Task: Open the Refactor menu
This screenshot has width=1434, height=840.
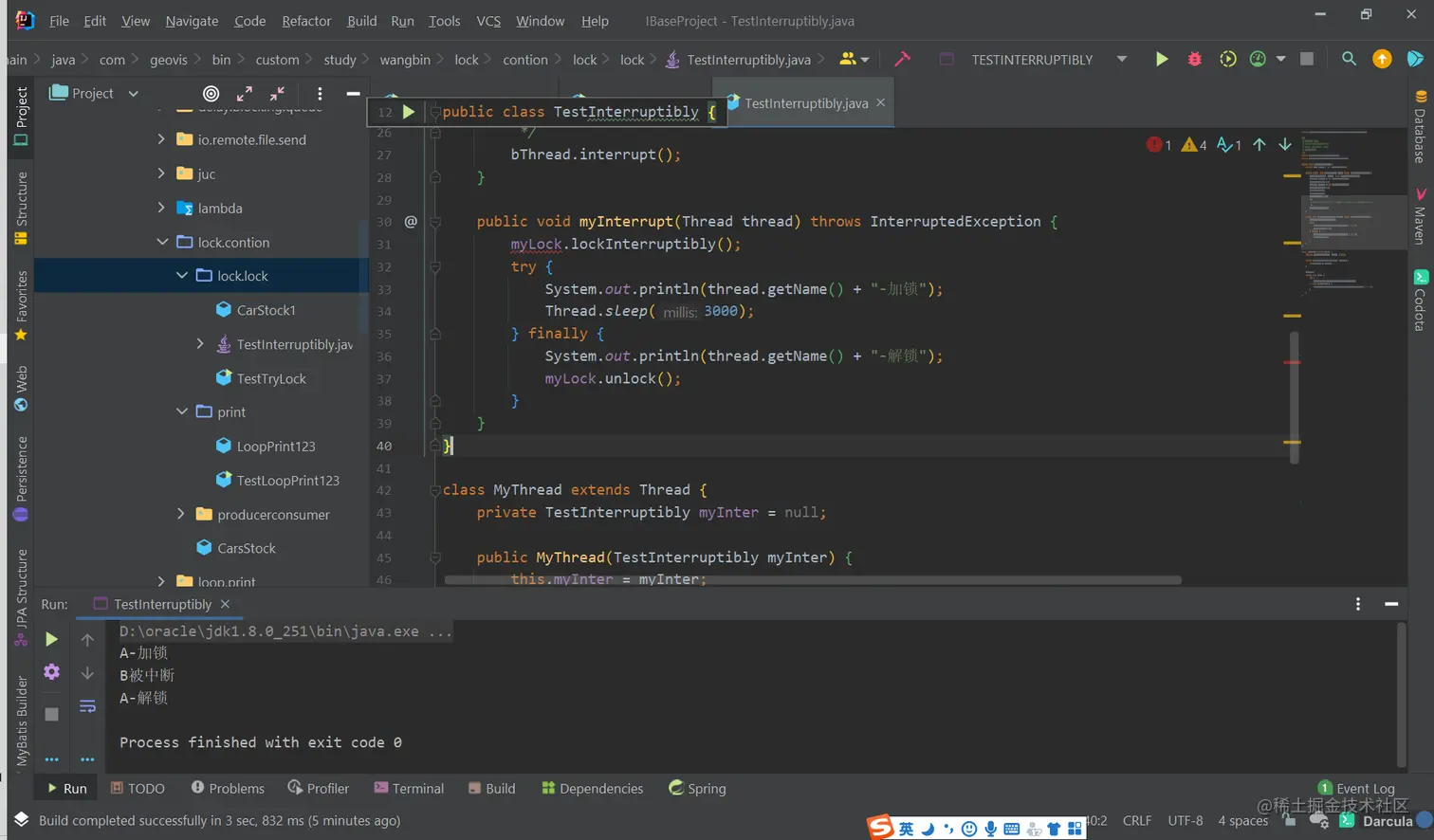Action: coord(306,21)
